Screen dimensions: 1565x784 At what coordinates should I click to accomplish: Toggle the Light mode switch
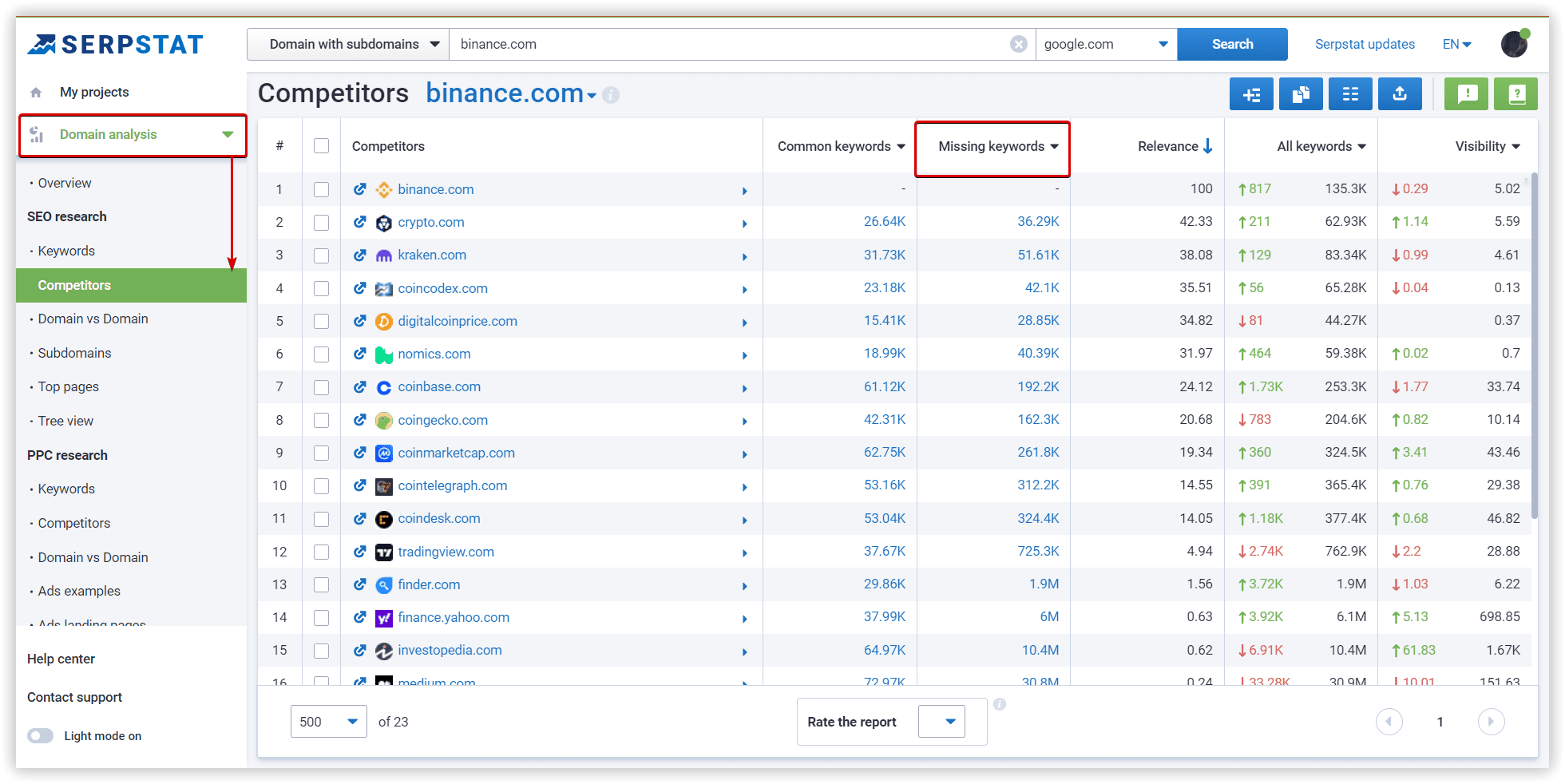pyautogui.click(x=41, y=735)
